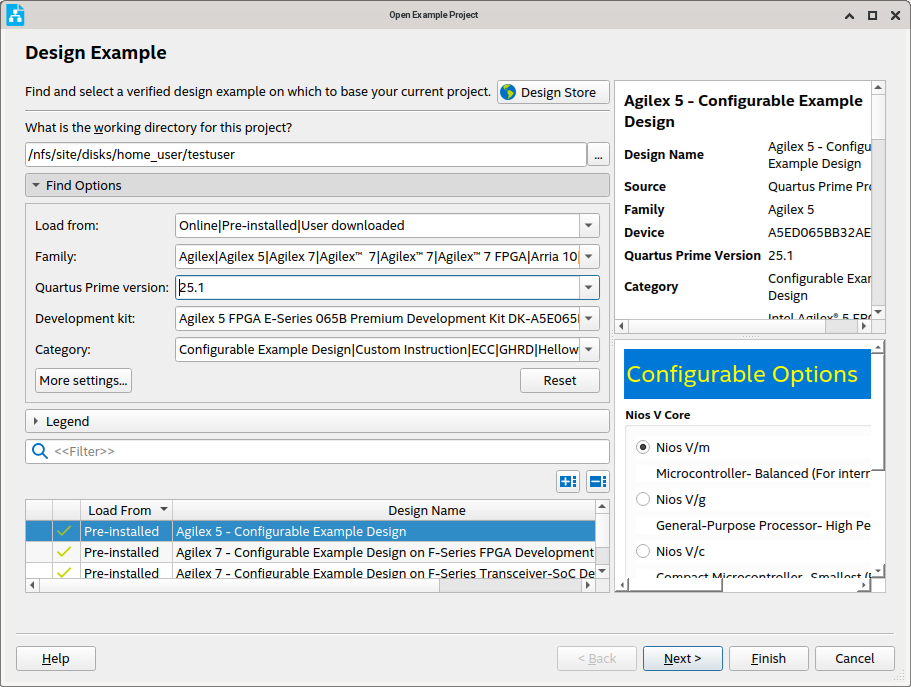This screenshot has height=687, width=911.
Task: Click the filter search magnifier icon
Action: (40, 451)
